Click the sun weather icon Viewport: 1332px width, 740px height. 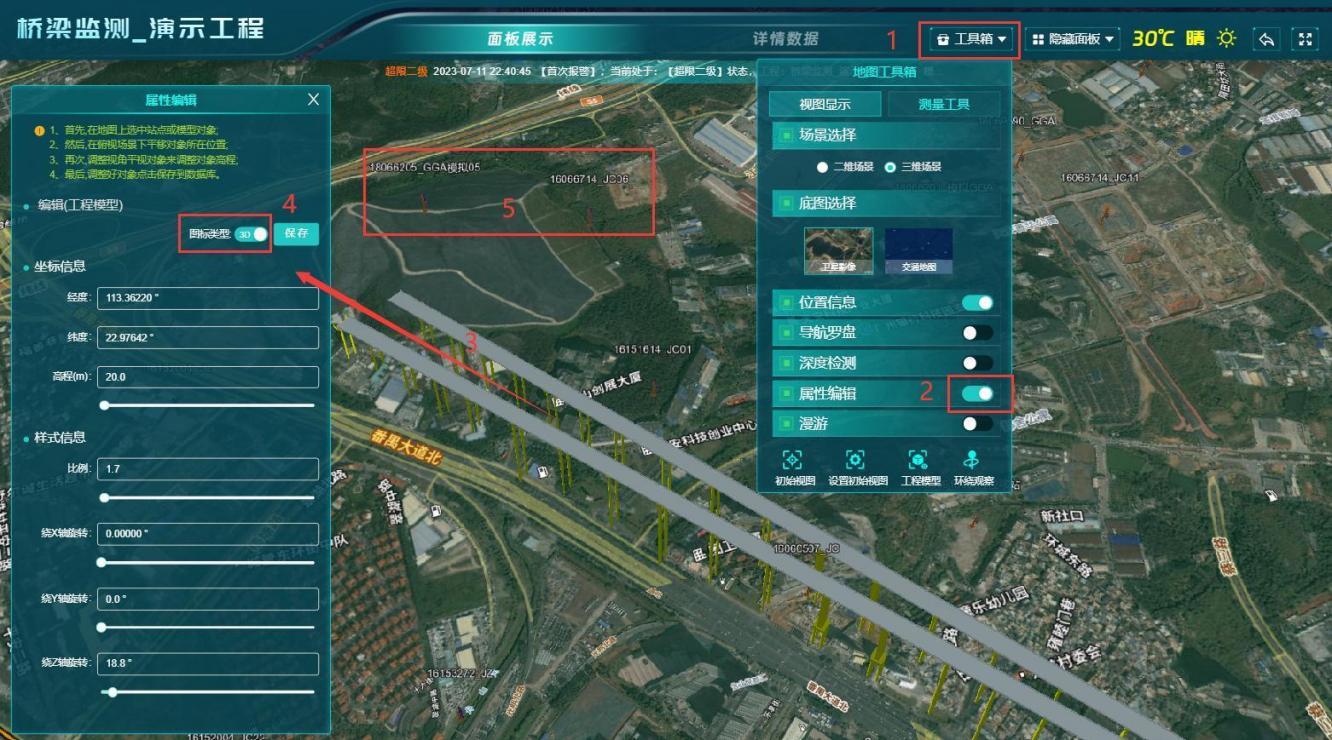[1226, 39]
